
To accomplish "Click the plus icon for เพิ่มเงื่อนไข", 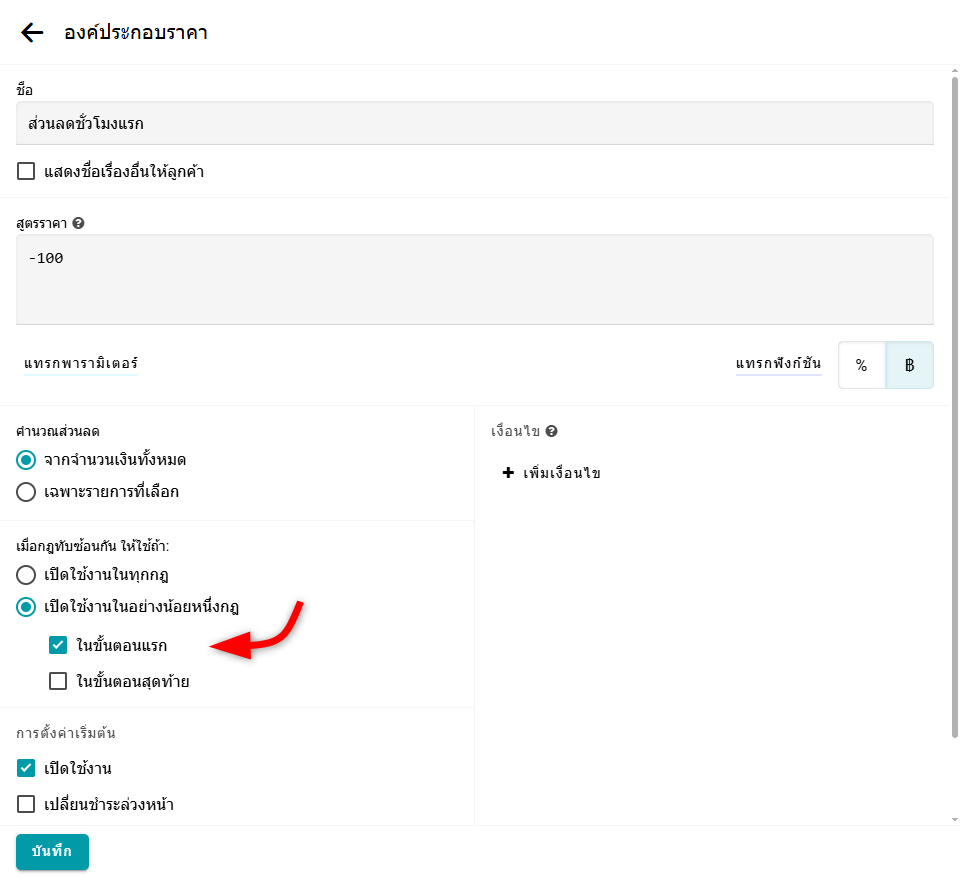I will tap(508, 473).
